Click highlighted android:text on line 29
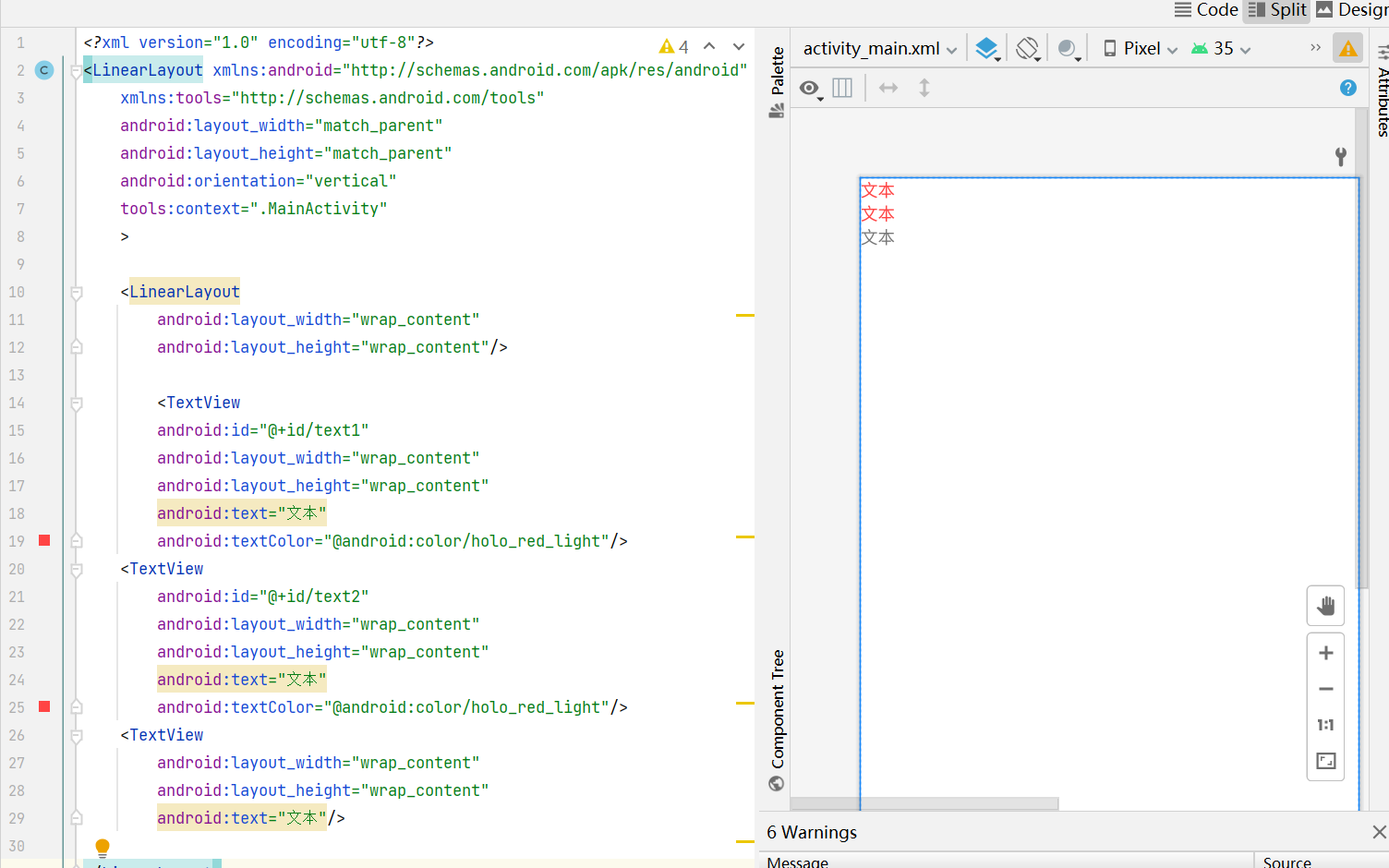 [x=242, y=818]
